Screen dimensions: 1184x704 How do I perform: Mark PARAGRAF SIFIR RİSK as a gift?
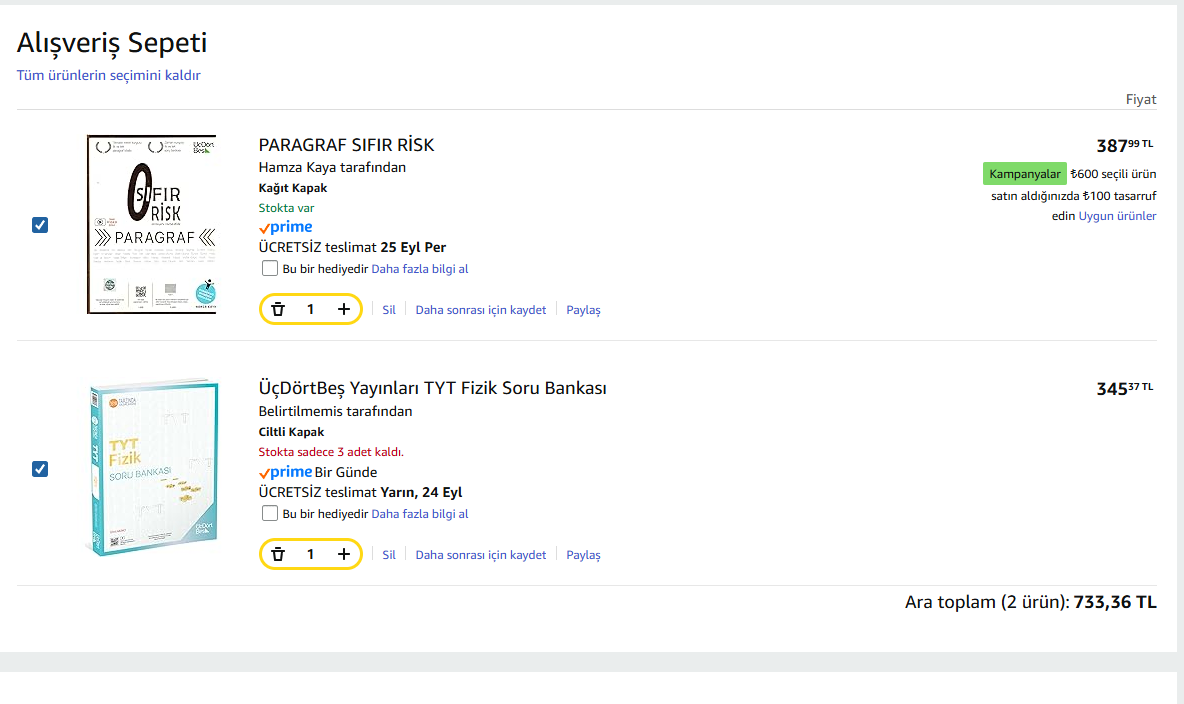270,269
